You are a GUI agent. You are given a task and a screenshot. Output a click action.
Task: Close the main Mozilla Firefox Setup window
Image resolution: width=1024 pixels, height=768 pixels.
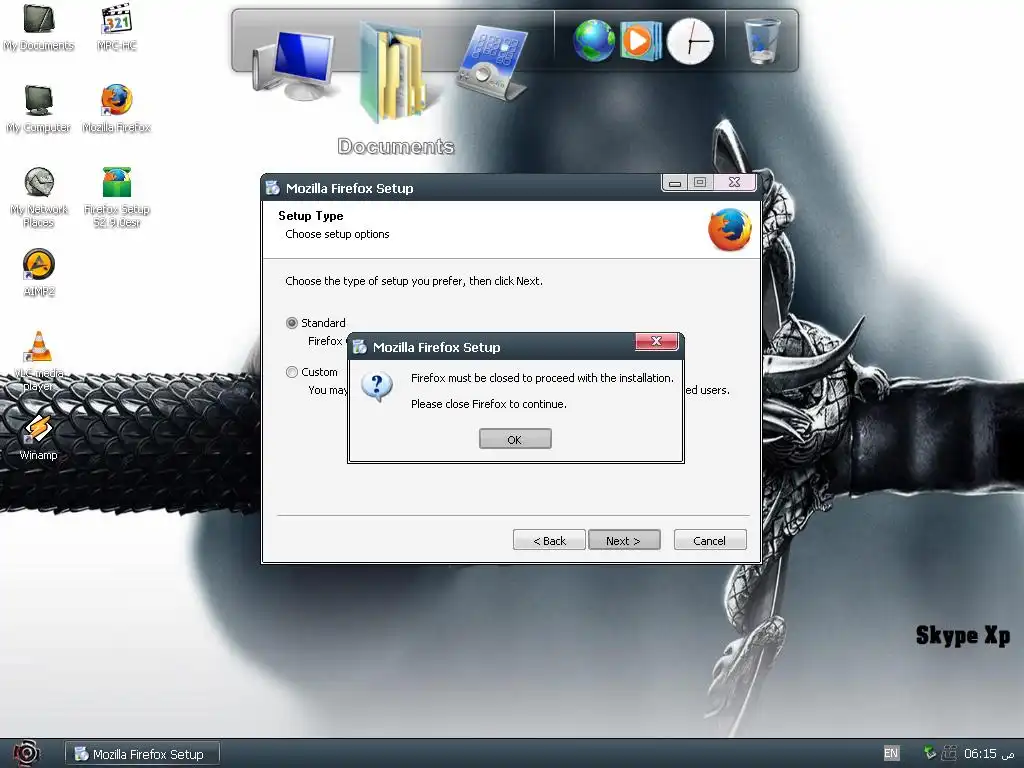(x=734, y=182)
